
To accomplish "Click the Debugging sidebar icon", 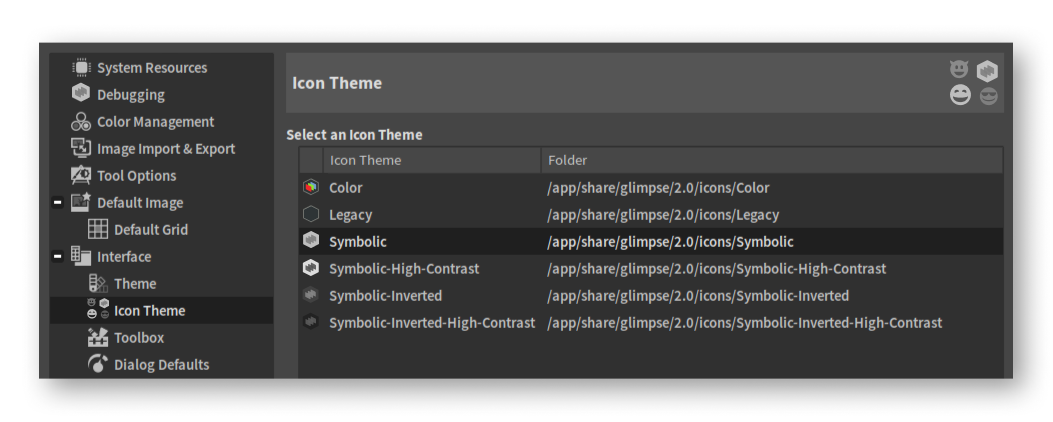I will (81, 94).
